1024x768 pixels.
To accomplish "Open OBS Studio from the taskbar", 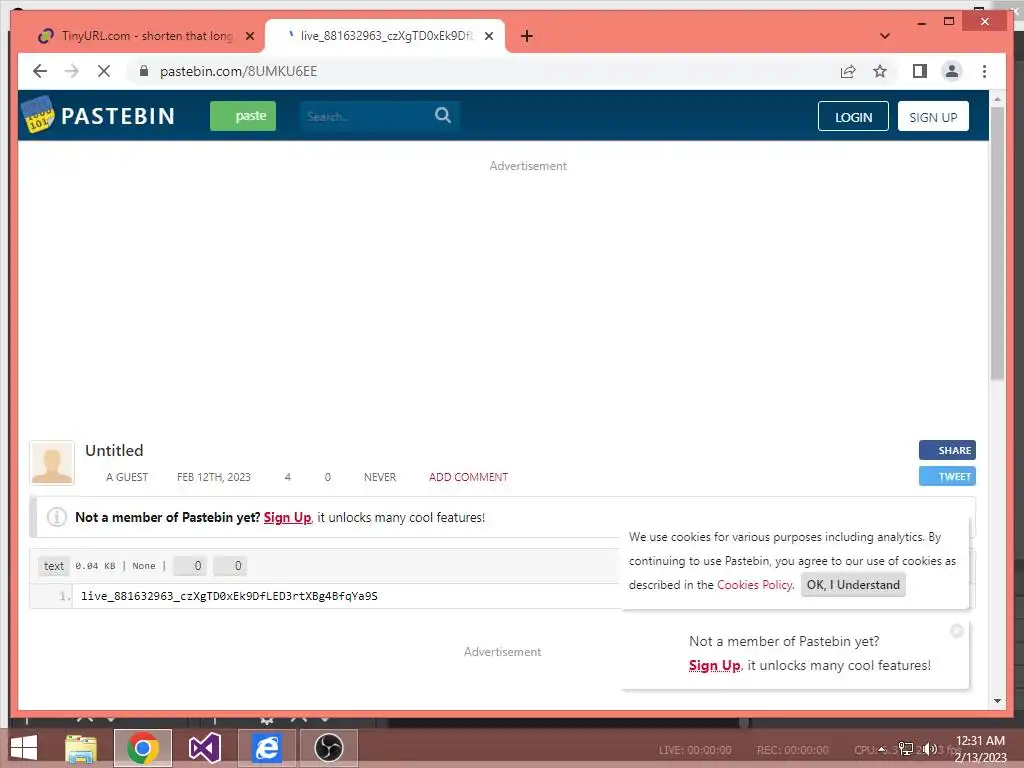I will point(328,748).
